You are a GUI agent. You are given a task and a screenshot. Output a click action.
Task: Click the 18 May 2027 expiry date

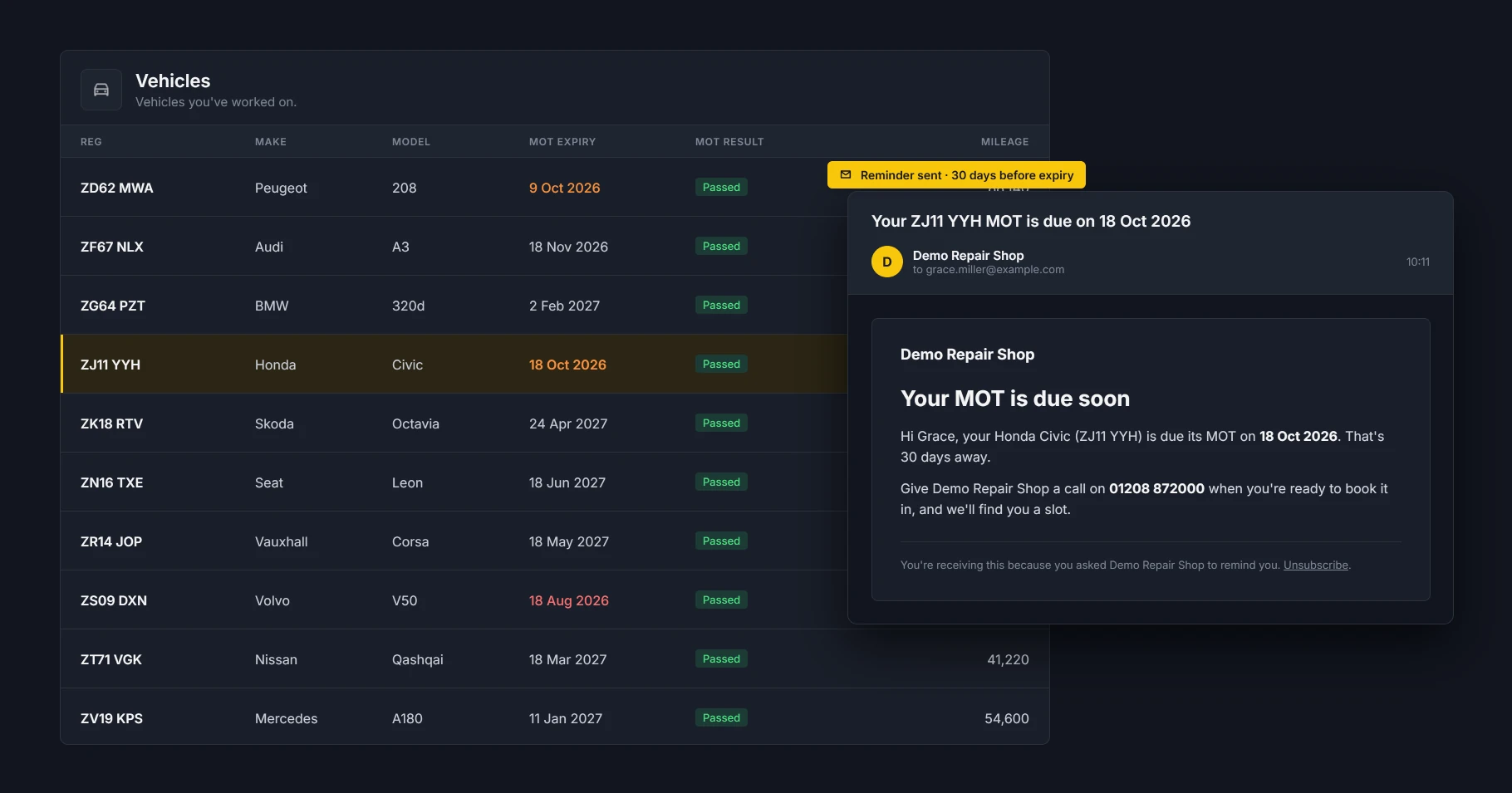tap(569, 541)
